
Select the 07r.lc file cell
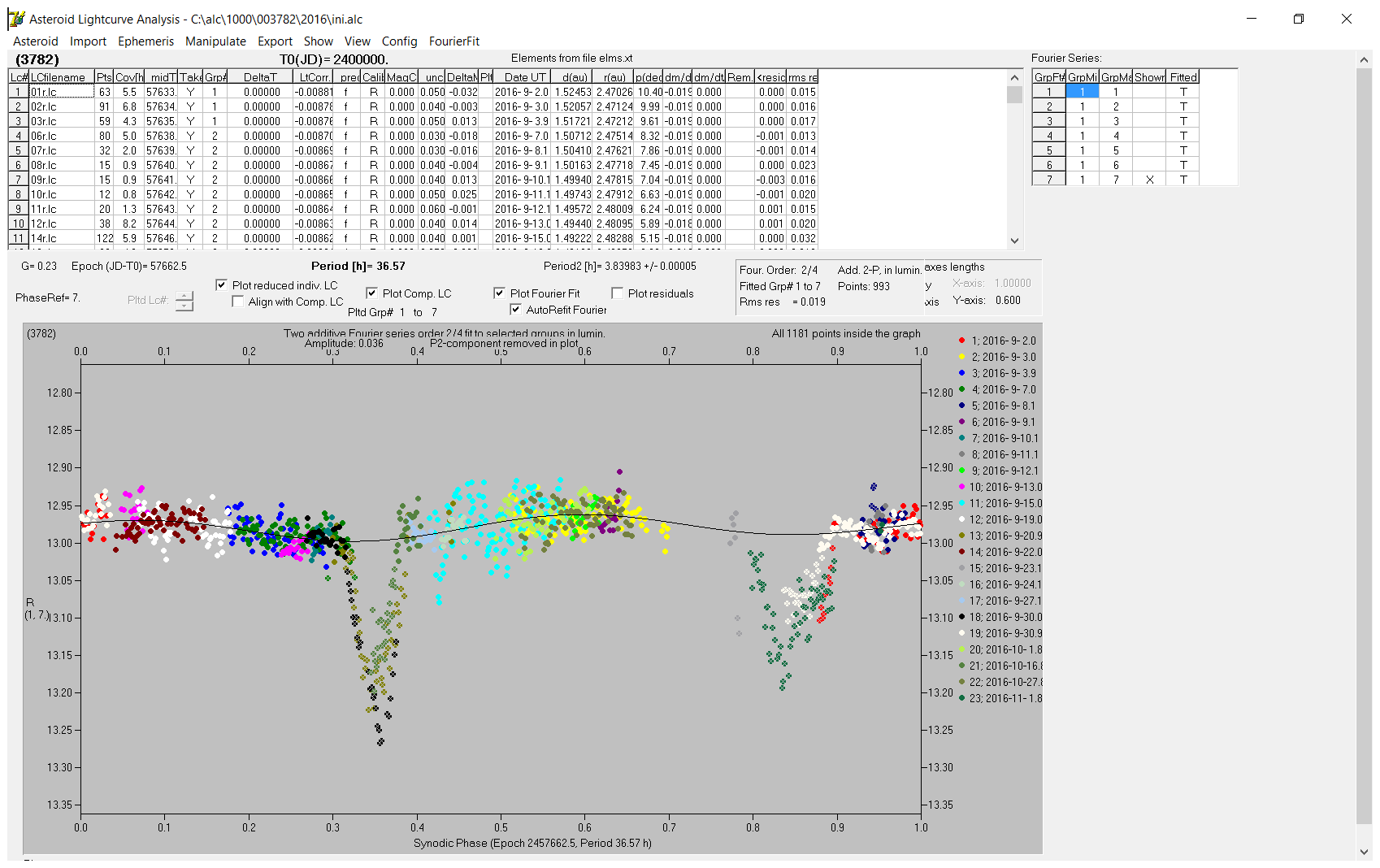click(x=62, y=150)
